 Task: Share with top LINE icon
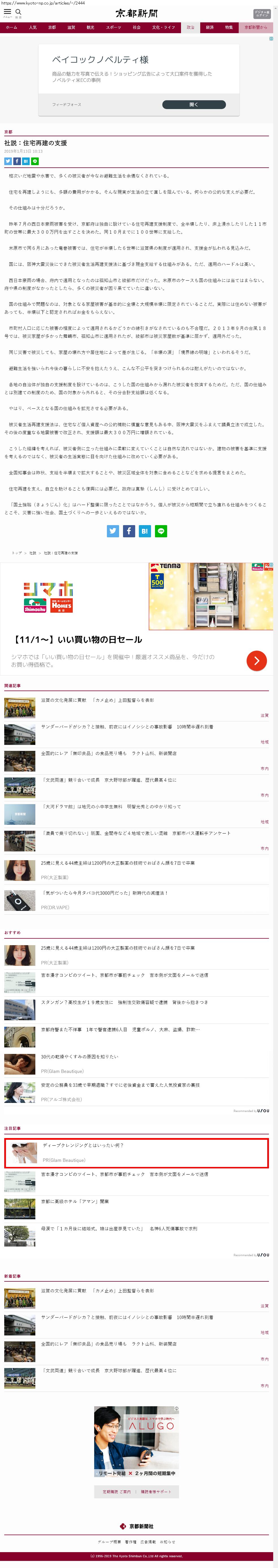tap(35, 161)
